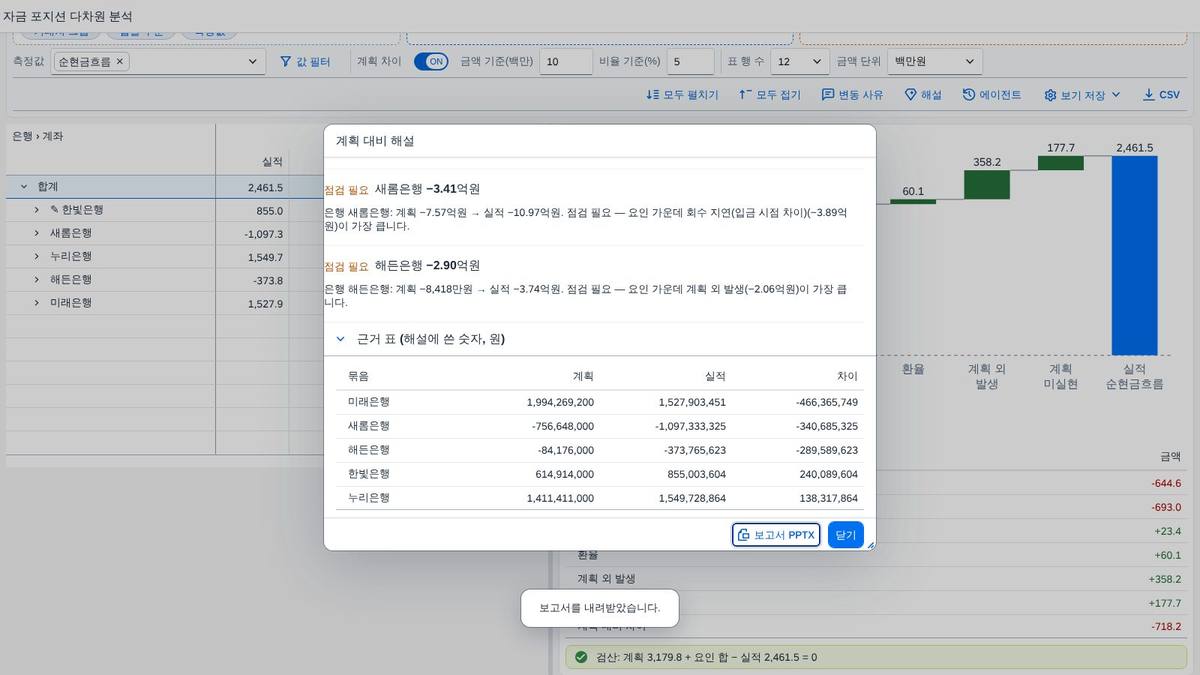Click the 값 필터 filter button
Screen dimensions: 1200x675
pos(304,62)
